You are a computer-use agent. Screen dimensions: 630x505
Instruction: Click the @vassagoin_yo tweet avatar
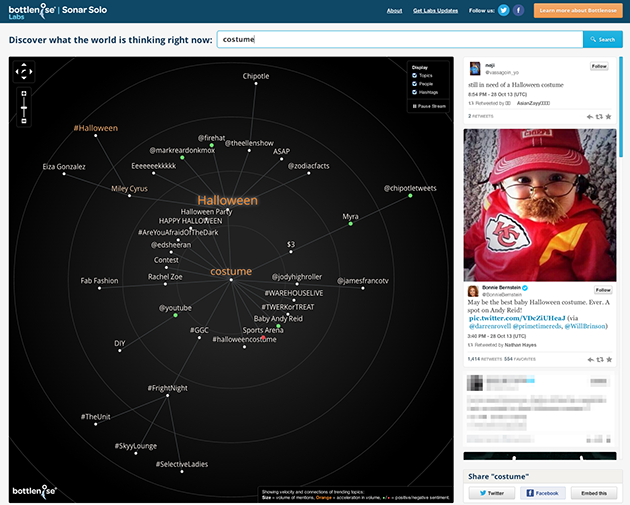(475, 69)
